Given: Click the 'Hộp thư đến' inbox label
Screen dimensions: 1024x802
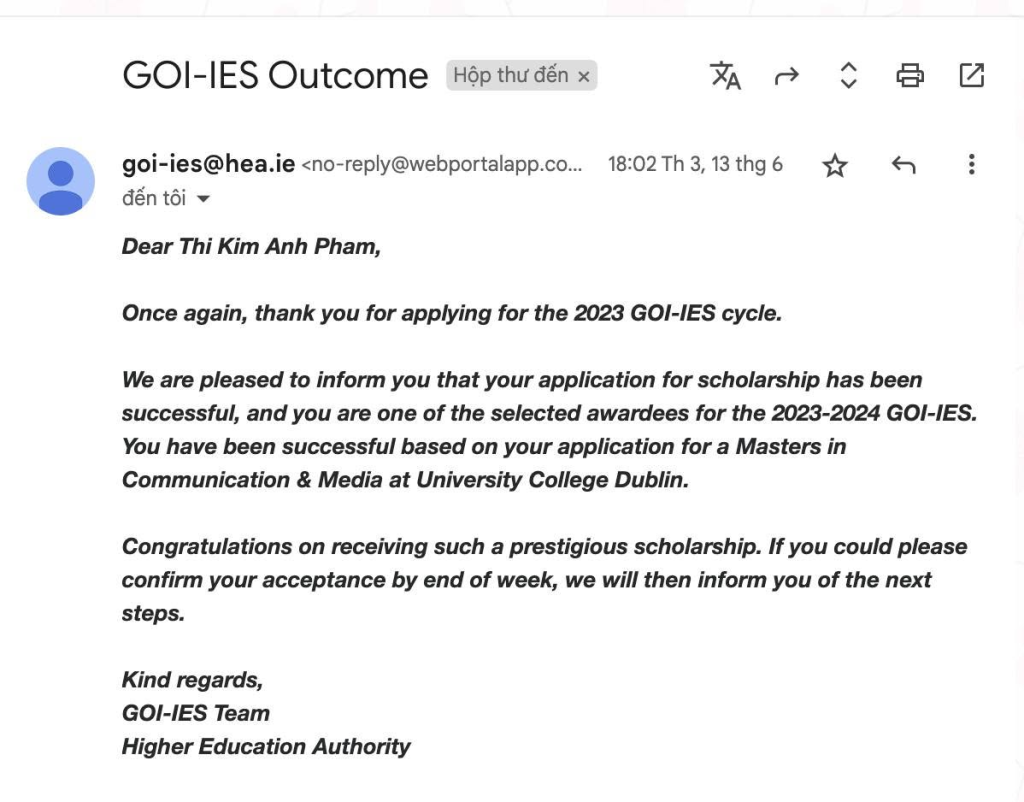Looking at the screenshot, I should pos(511,75).
